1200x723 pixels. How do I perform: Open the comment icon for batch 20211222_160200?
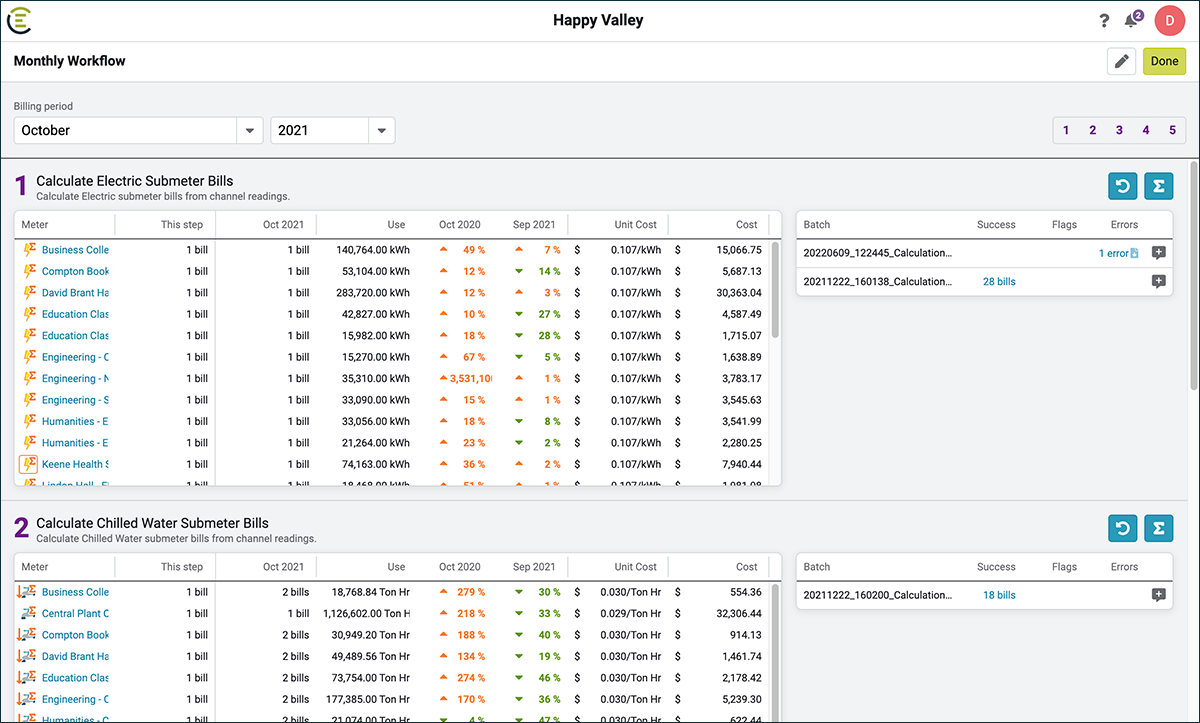pos(1158,596)
